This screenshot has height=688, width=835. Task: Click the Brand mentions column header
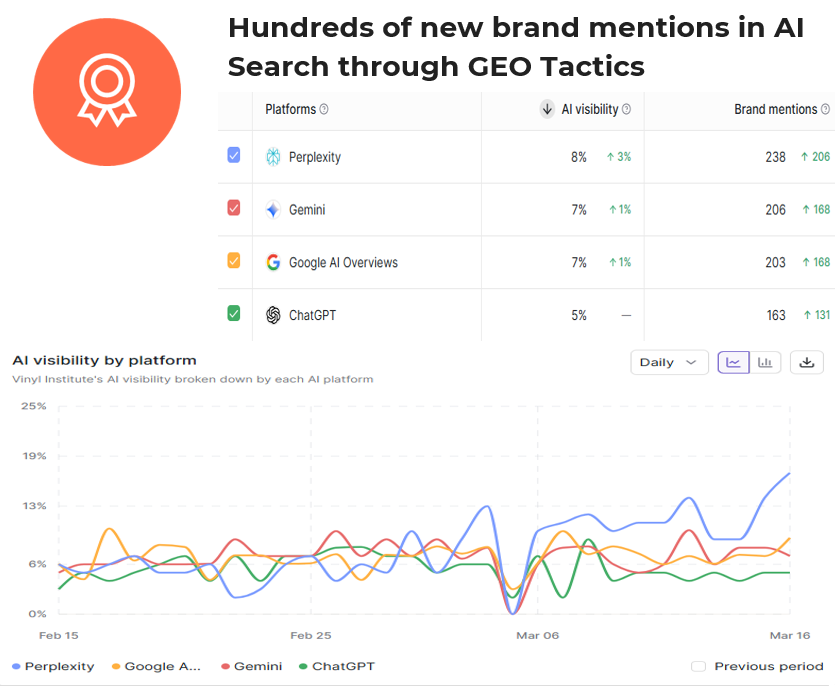[x=776, y=110]
